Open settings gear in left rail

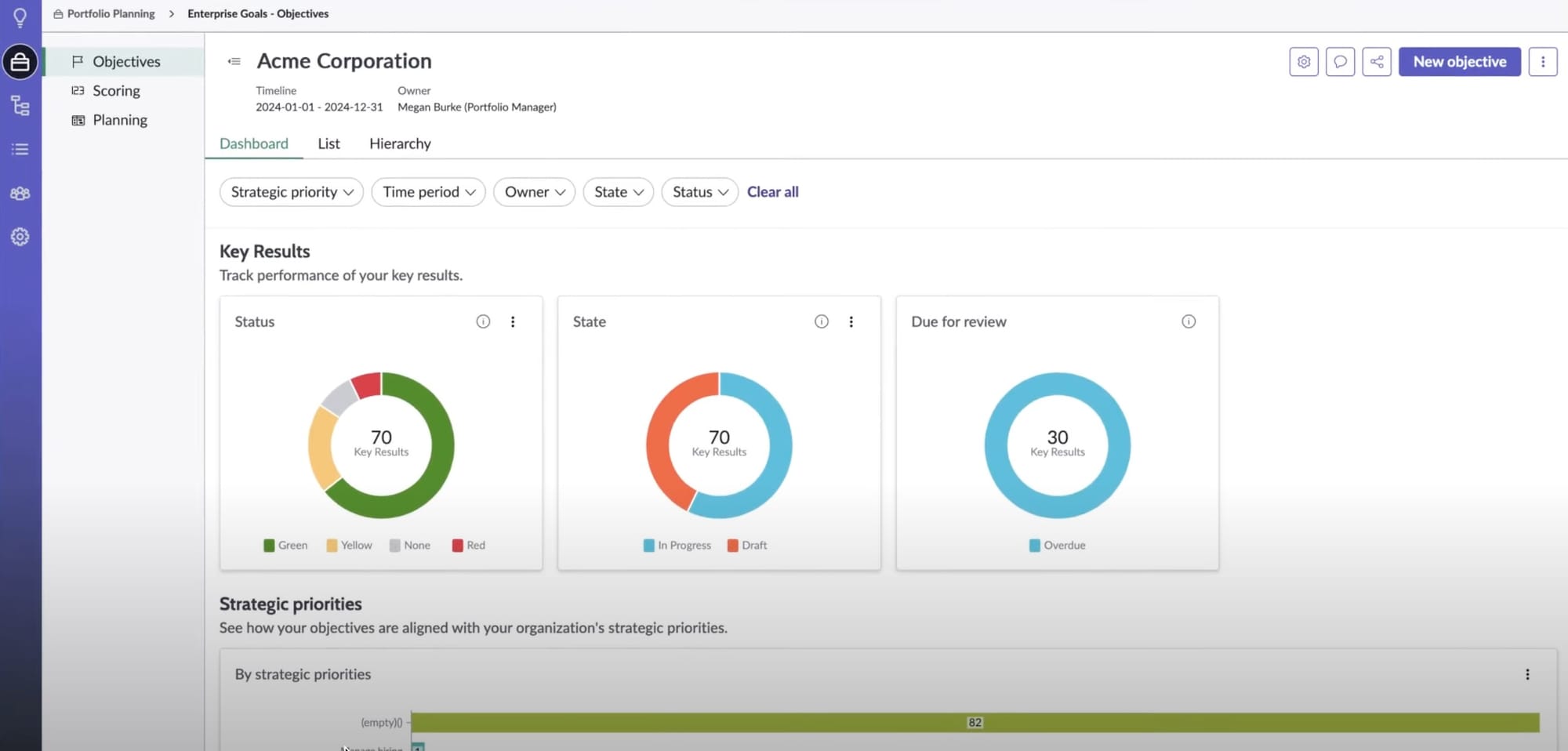pos(20,237)
